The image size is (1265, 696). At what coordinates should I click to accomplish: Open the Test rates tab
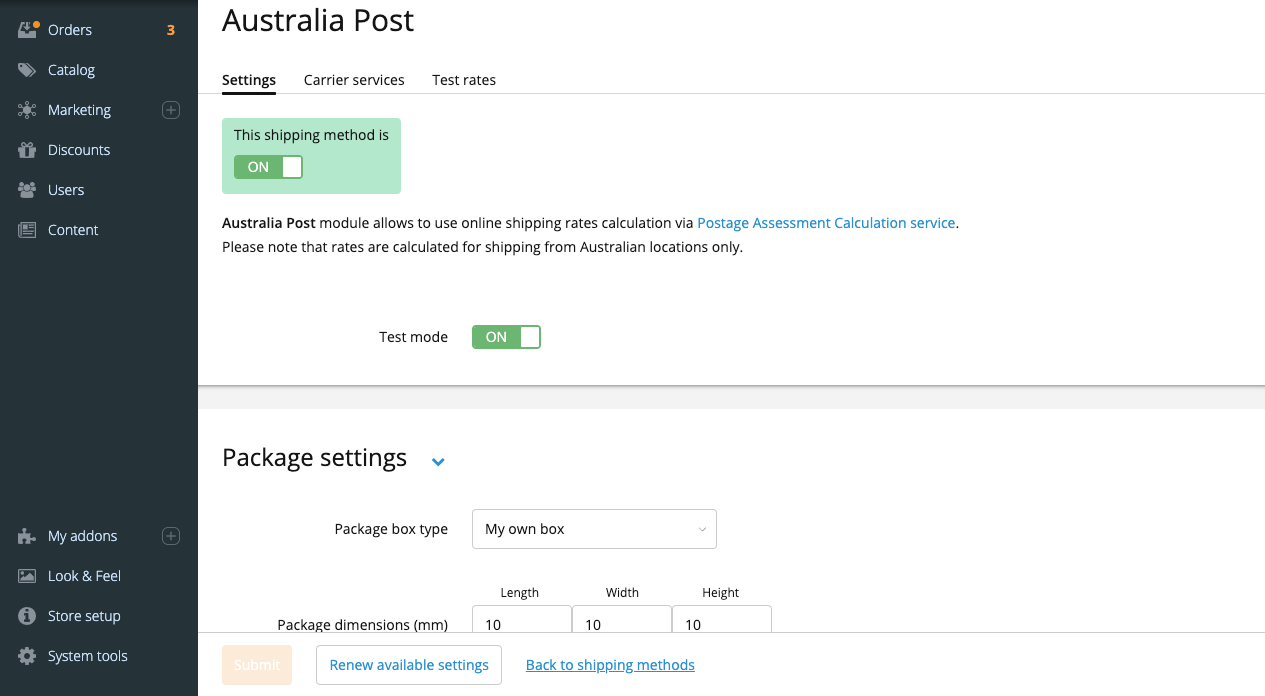click(x=464, y=80)
